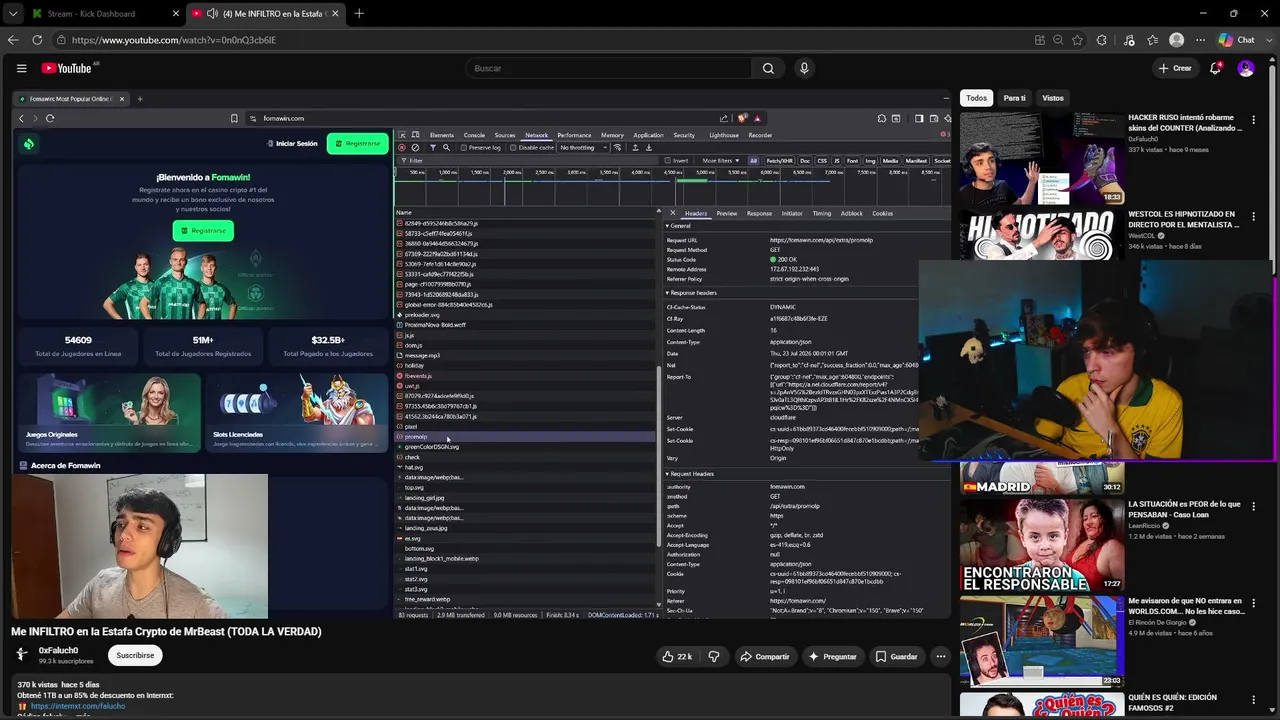The image size is (1280, 720).
Task: Open the YouTube guide hamburger menu
Action: pos(21,68)
